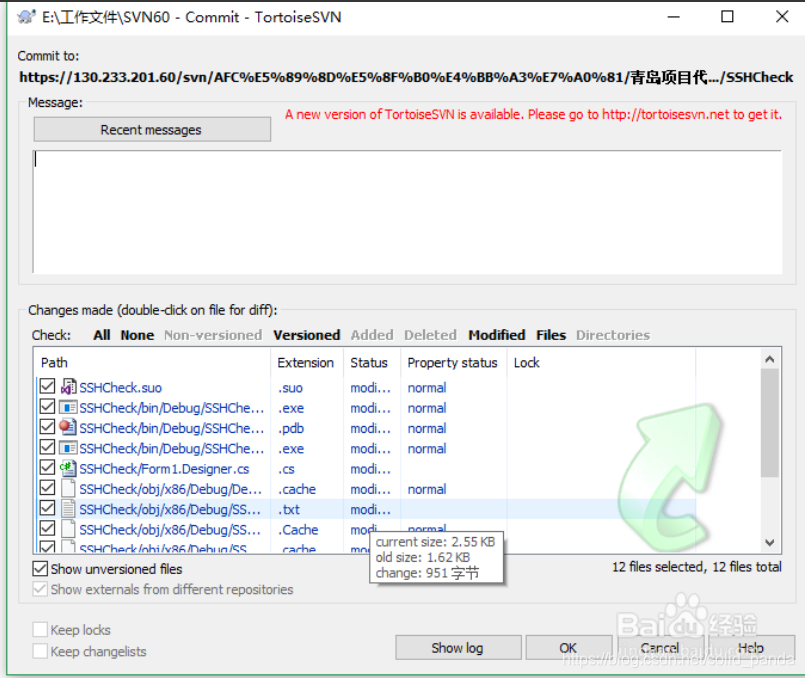
Task: Enable Keep changelists checkbox
Action: point(40,651)
